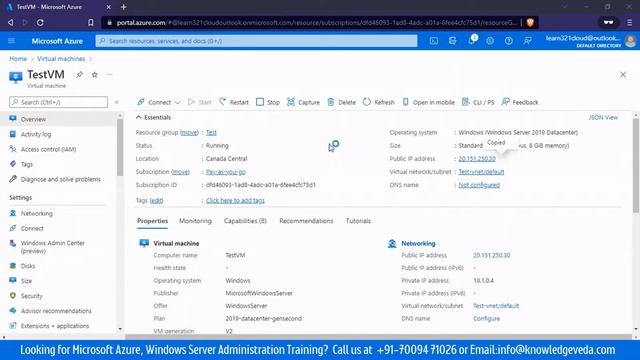The height and width of the screenshot is (360, 640).
Task: Open the Azure portal hamburger menu
Action: pos(11,41)
